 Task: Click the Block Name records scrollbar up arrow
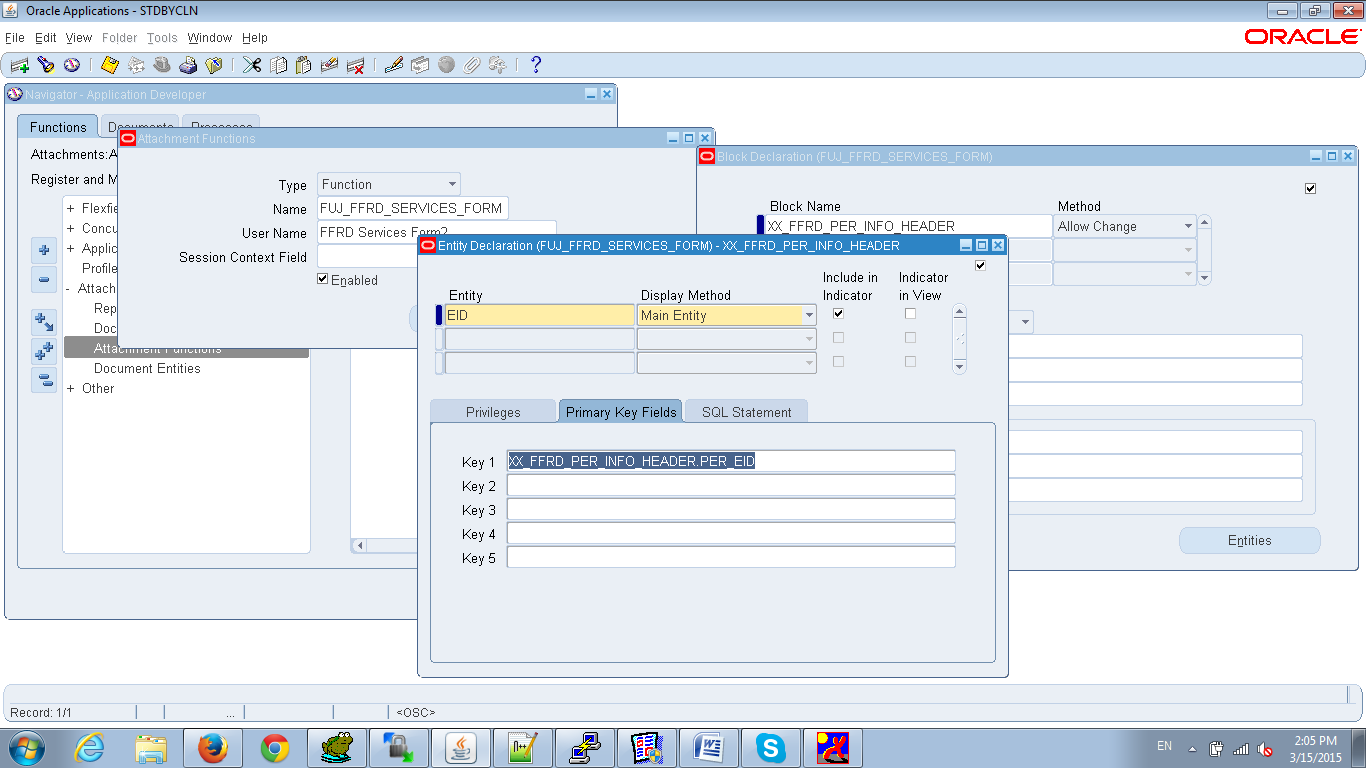point(1205,222)
